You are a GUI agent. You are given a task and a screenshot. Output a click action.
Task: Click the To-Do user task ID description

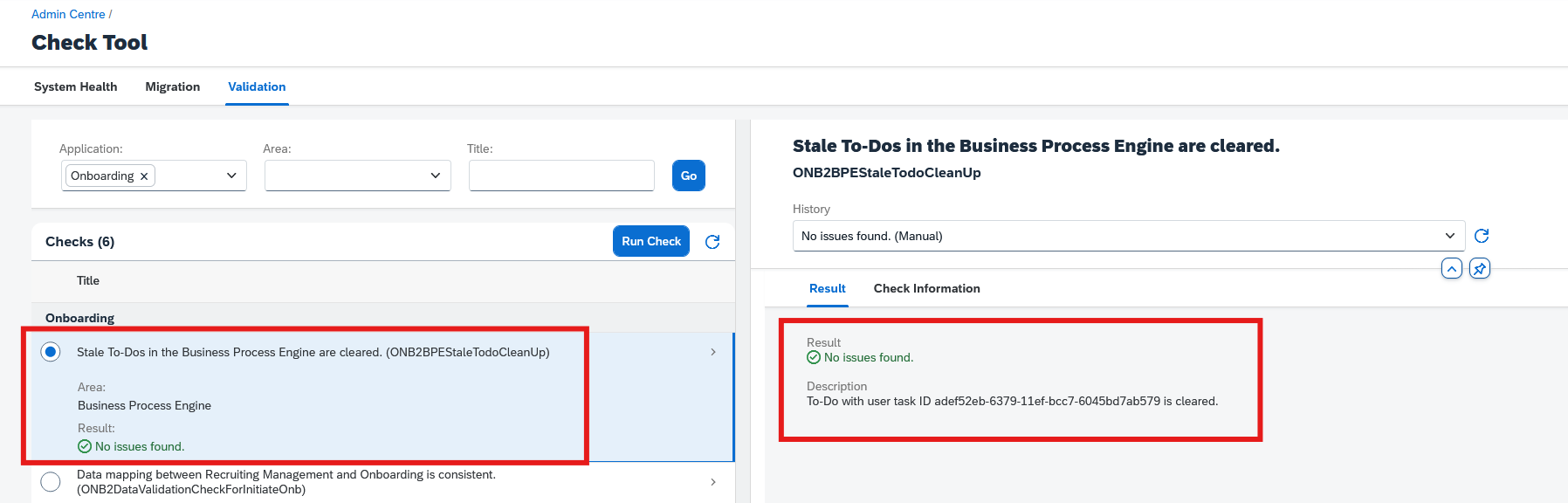tap(1012, 401)
